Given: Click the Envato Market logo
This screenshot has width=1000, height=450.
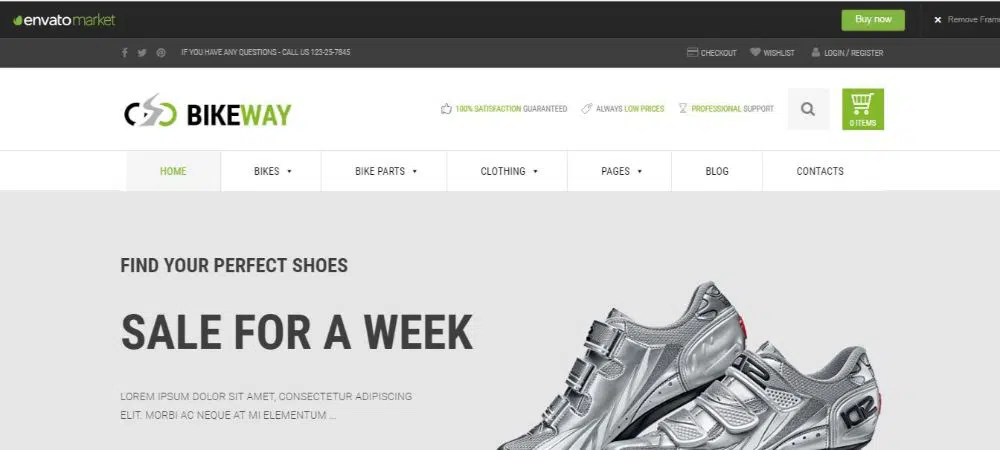Looking at the screenshot, I should pyautogui.click(x=64, y=20).
